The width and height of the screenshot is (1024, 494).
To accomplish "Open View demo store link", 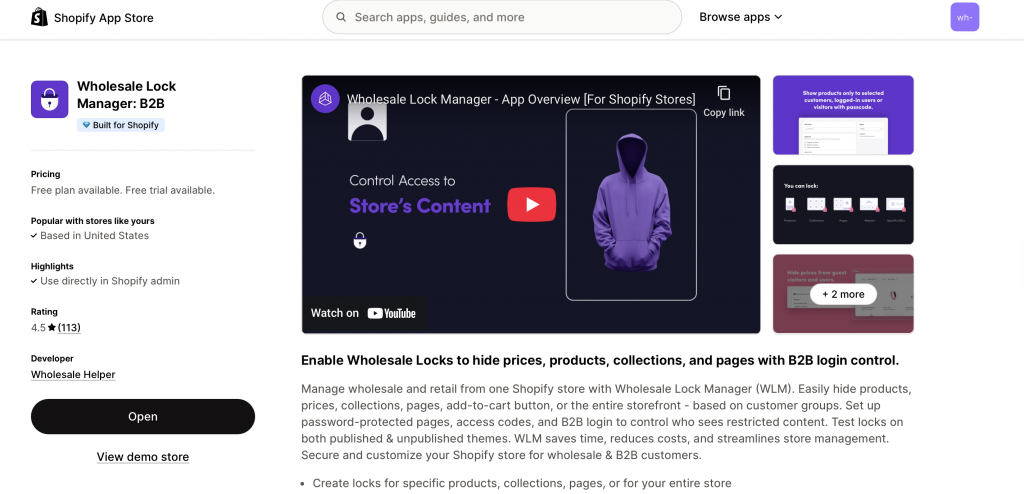I will pos(142,457).
